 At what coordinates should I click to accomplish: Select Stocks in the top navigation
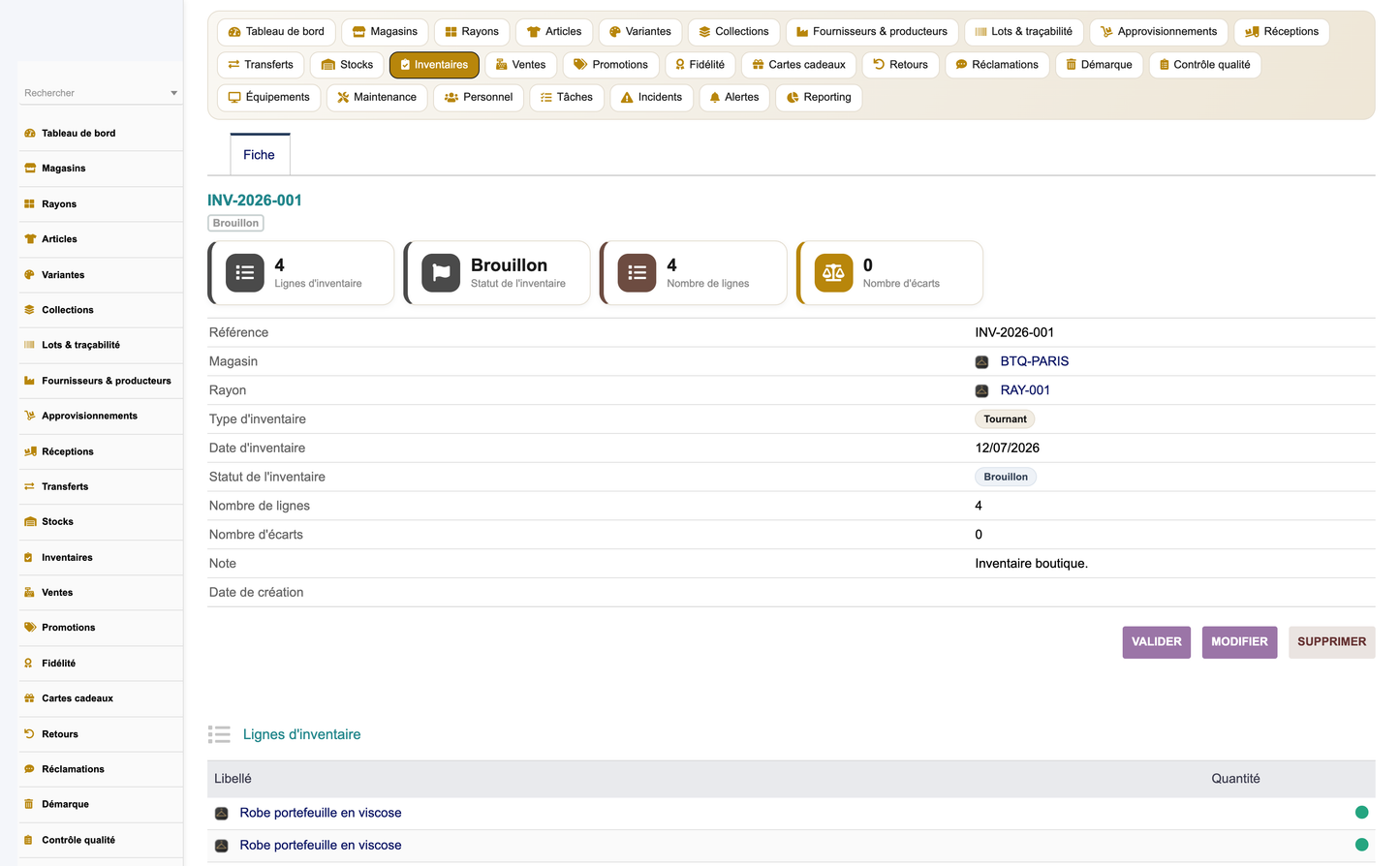pyautogui.click(x=347, y=65)
